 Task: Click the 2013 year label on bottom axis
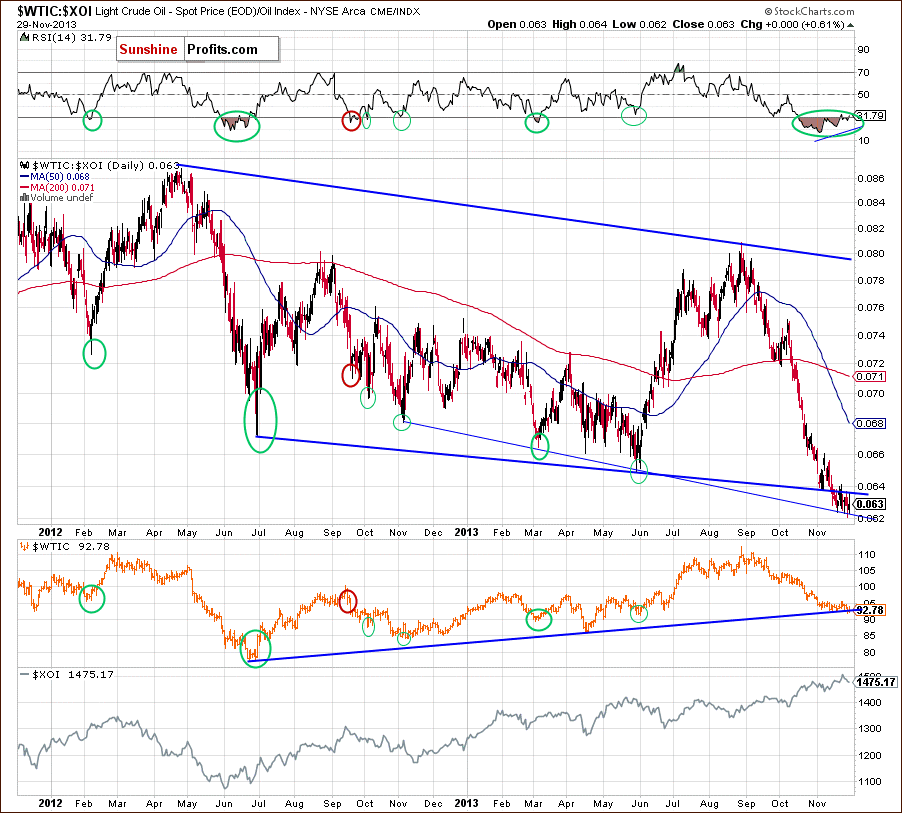click(x=466, y=803)
